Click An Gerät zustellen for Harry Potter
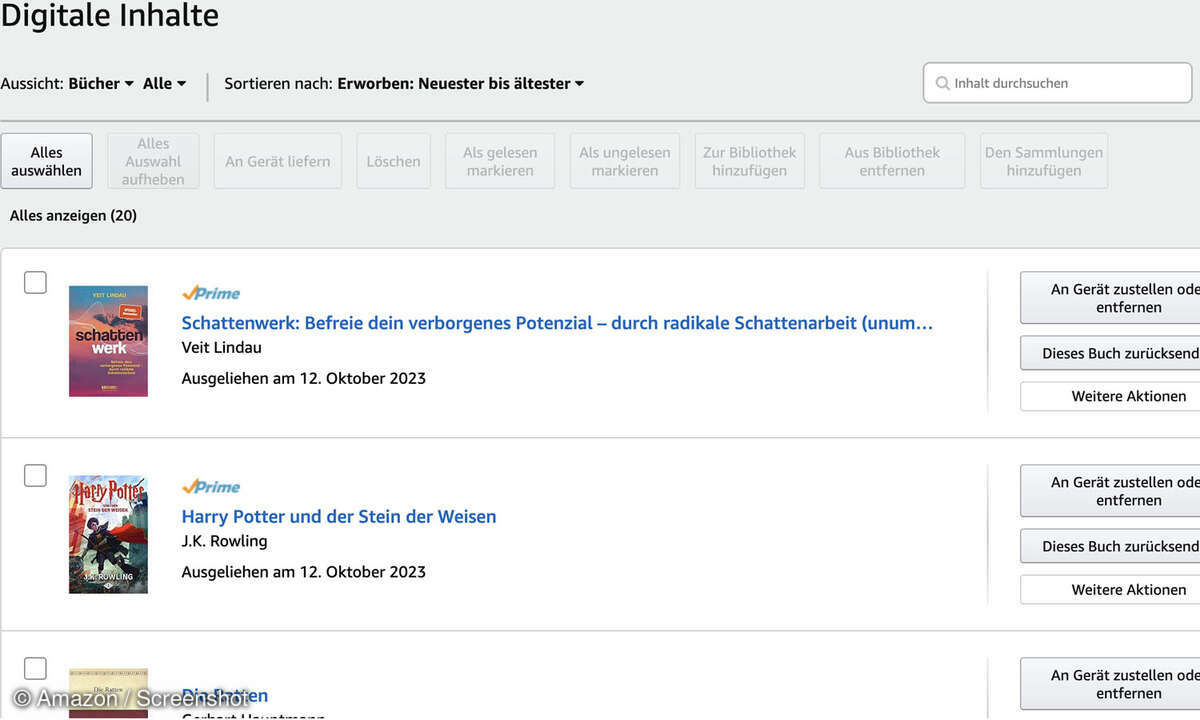 [1110, 491]
